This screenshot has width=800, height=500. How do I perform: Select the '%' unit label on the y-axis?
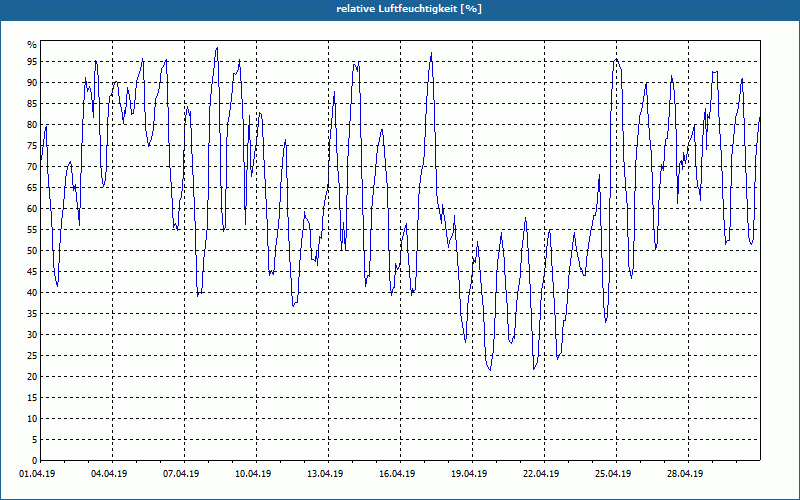[32, 45]
